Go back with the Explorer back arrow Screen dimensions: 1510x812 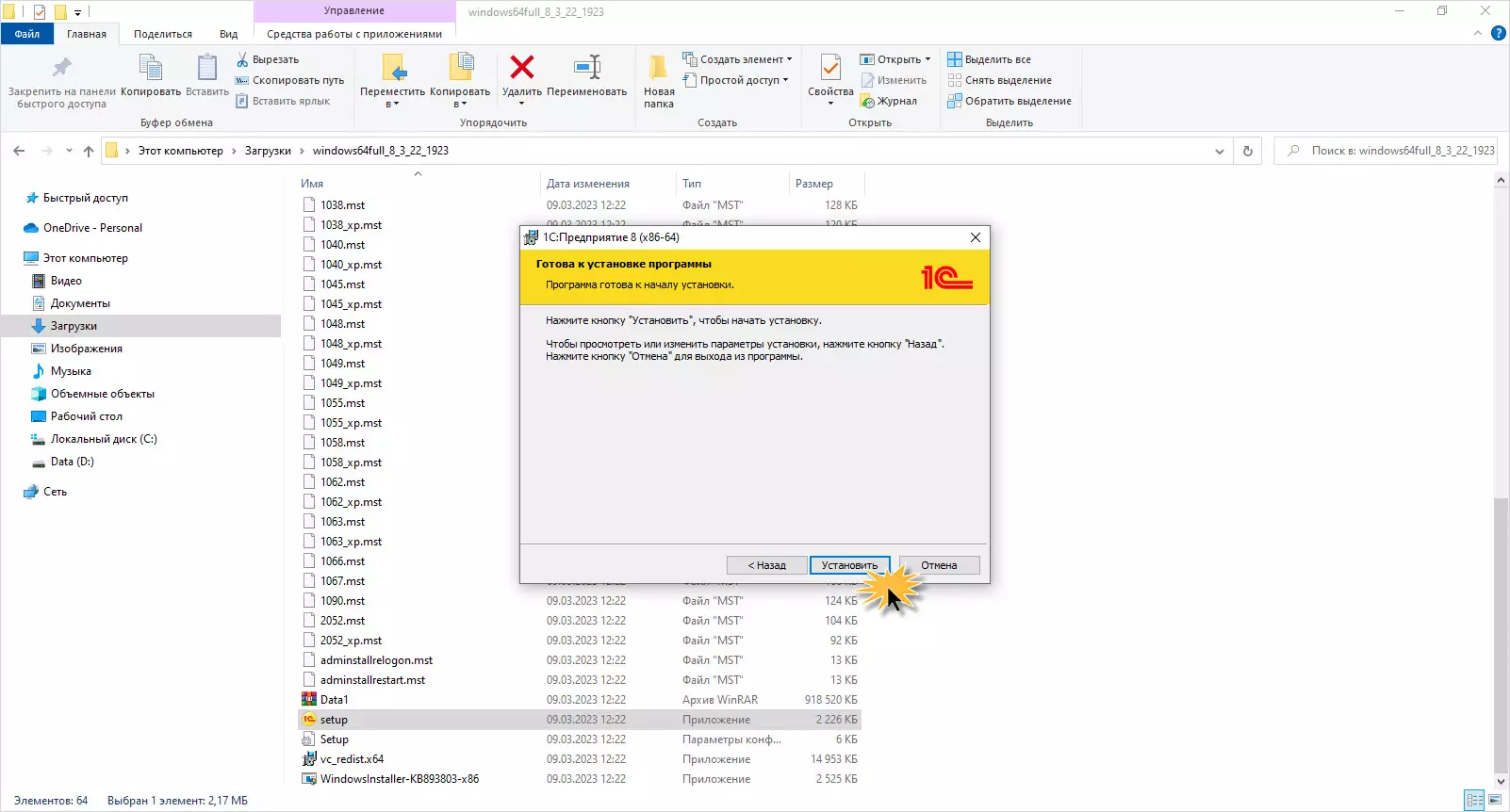click(x=19, y=151)
